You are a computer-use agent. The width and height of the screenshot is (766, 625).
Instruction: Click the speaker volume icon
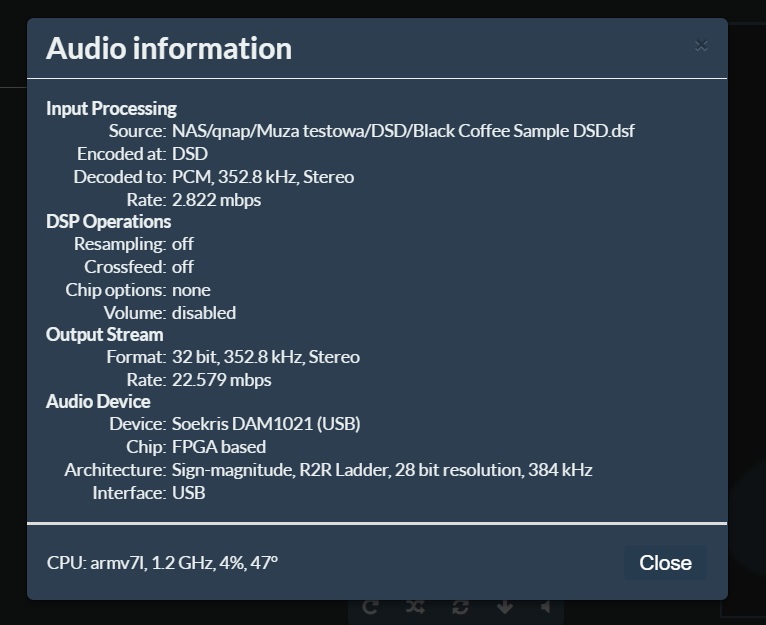[546, 607]
